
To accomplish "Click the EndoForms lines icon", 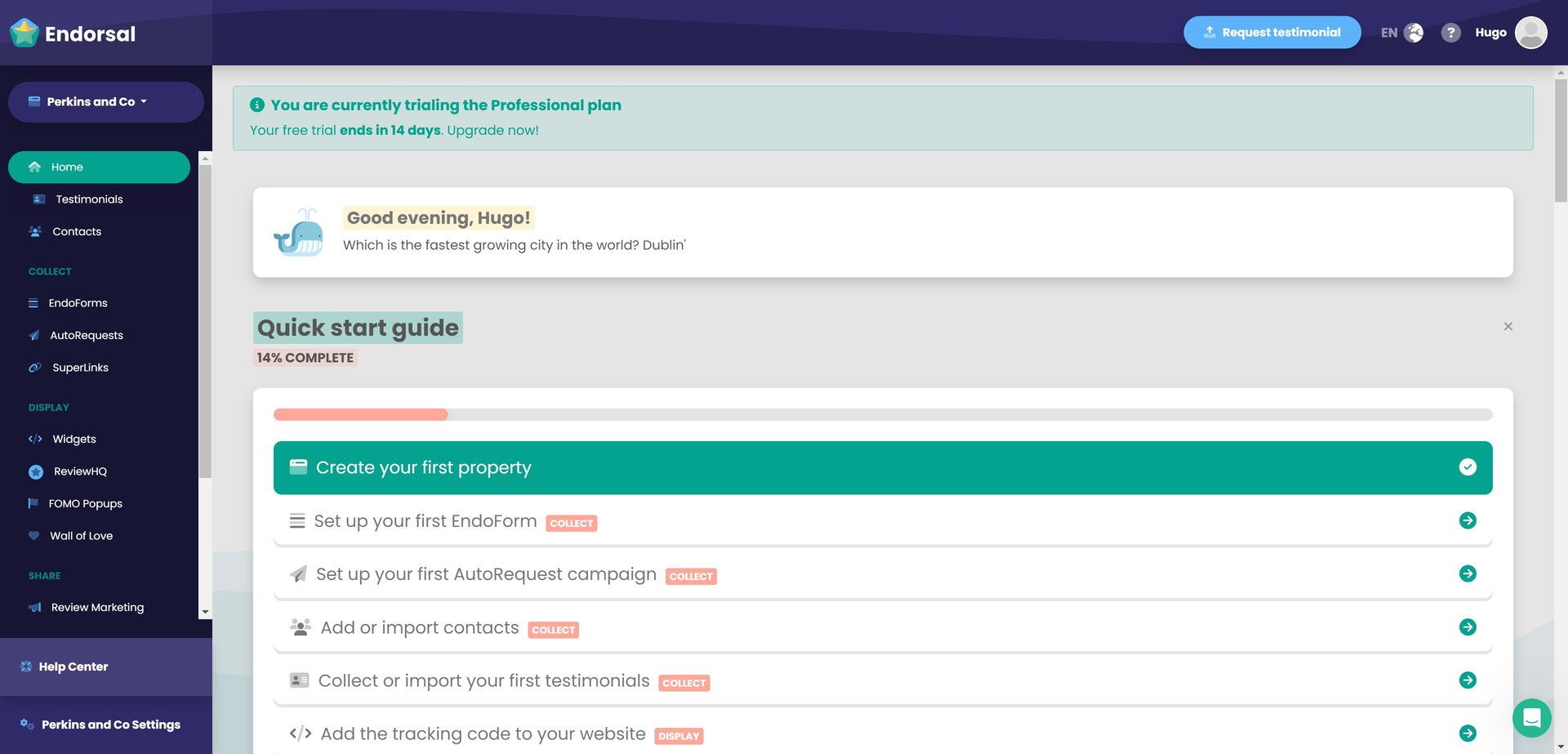I will (33, 303).
